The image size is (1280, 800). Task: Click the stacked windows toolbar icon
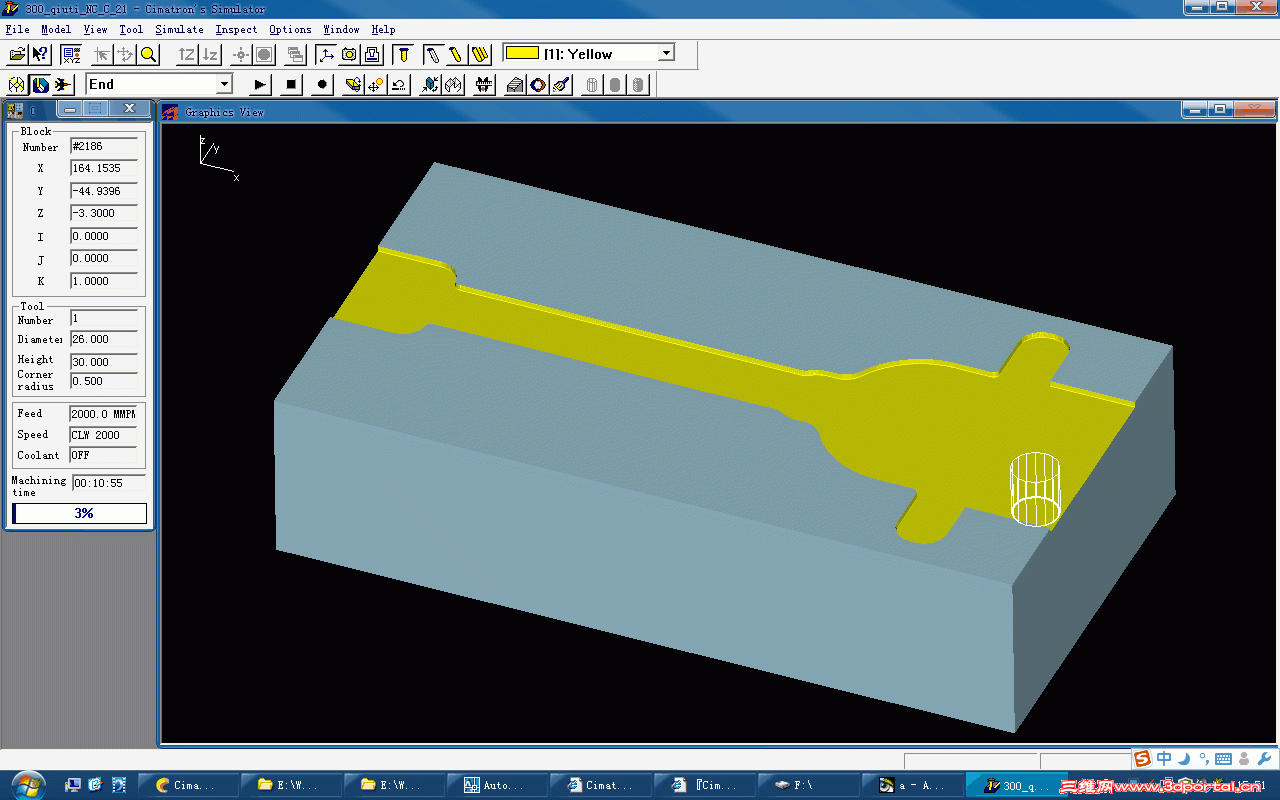pos(295,54)
